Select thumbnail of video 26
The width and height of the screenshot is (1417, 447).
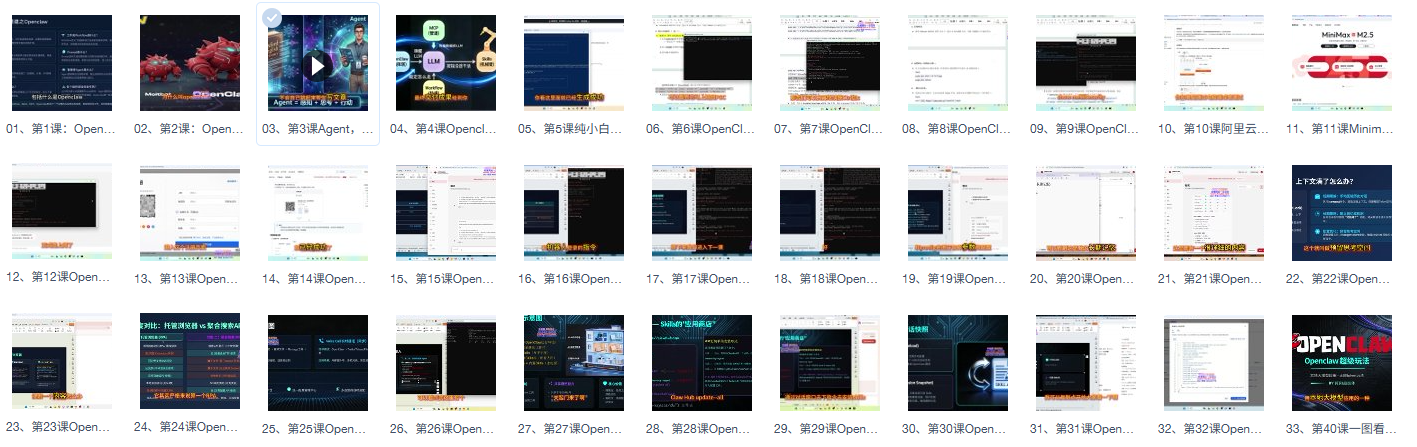tap(446, 362)
